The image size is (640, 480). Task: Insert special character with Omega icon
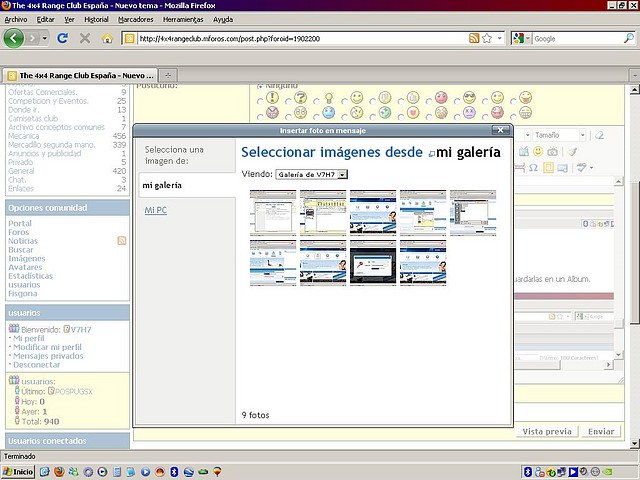533,167
